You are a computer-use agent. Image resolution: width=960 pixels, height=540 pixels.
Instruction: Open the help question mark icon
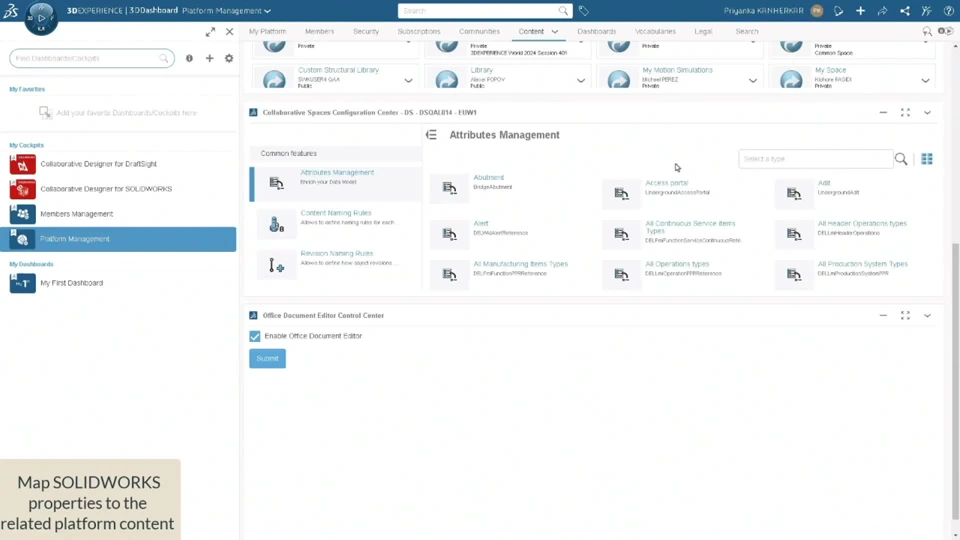[x=948, y=10]
